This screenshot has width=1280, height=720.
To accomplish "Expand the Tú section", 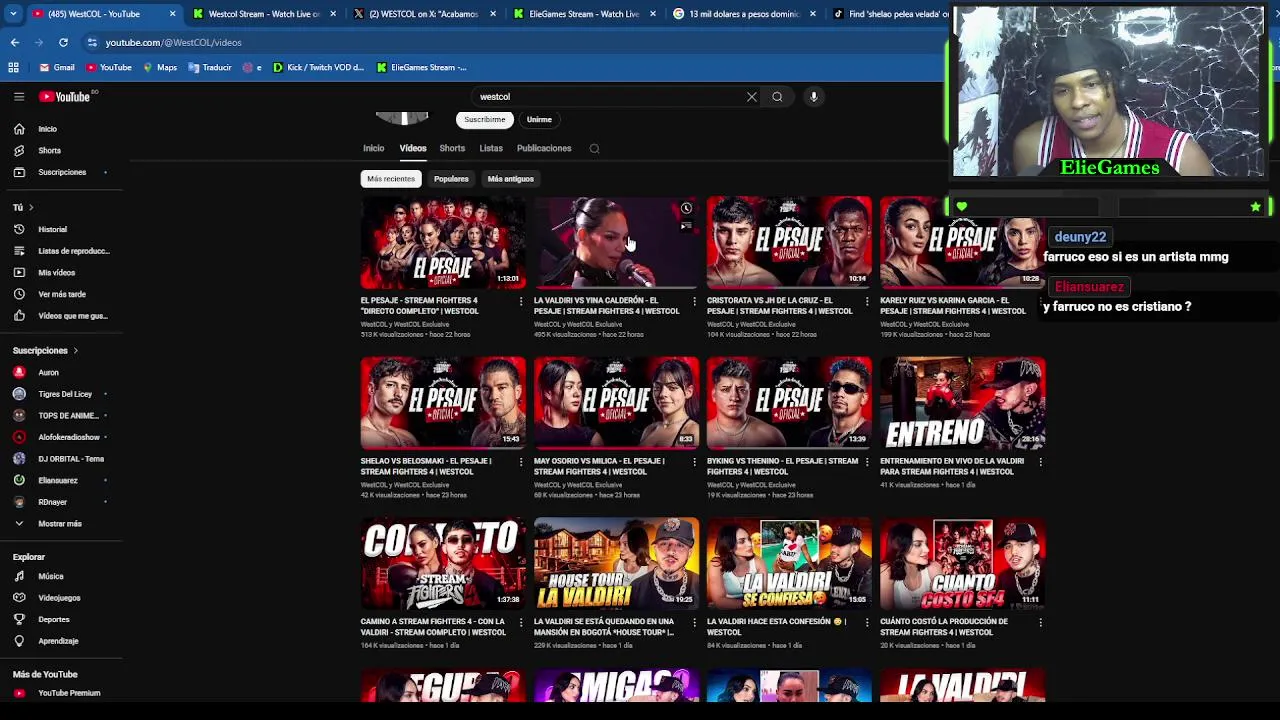I will tap(23, 207).
